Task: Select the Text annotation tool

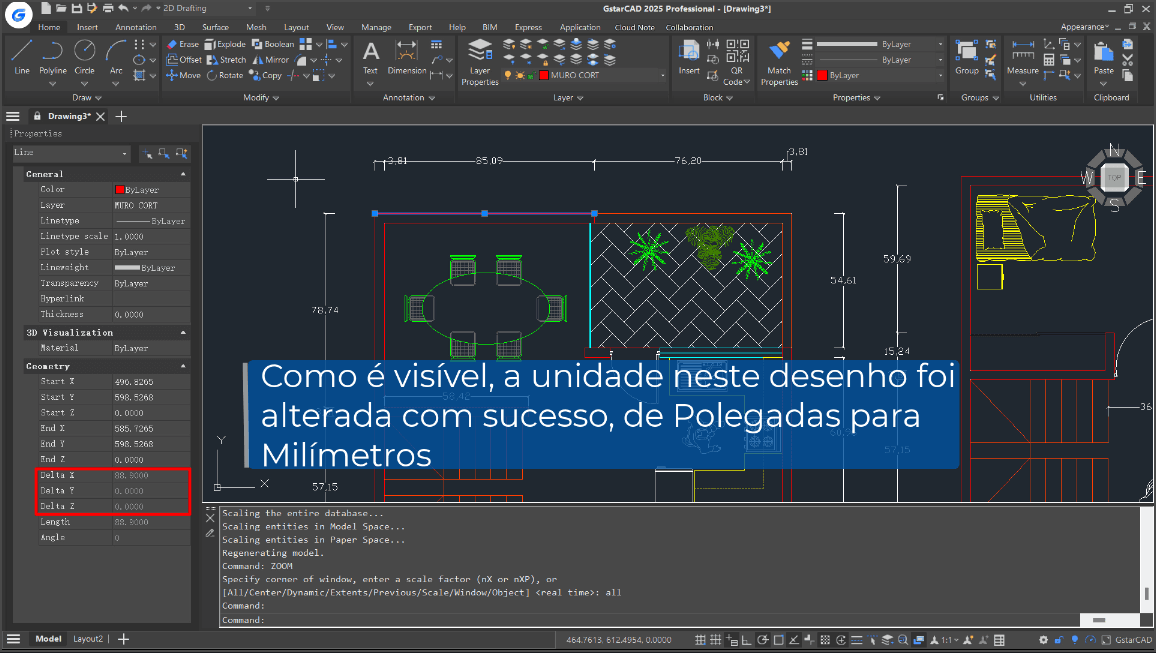Action: click(370, 57)
